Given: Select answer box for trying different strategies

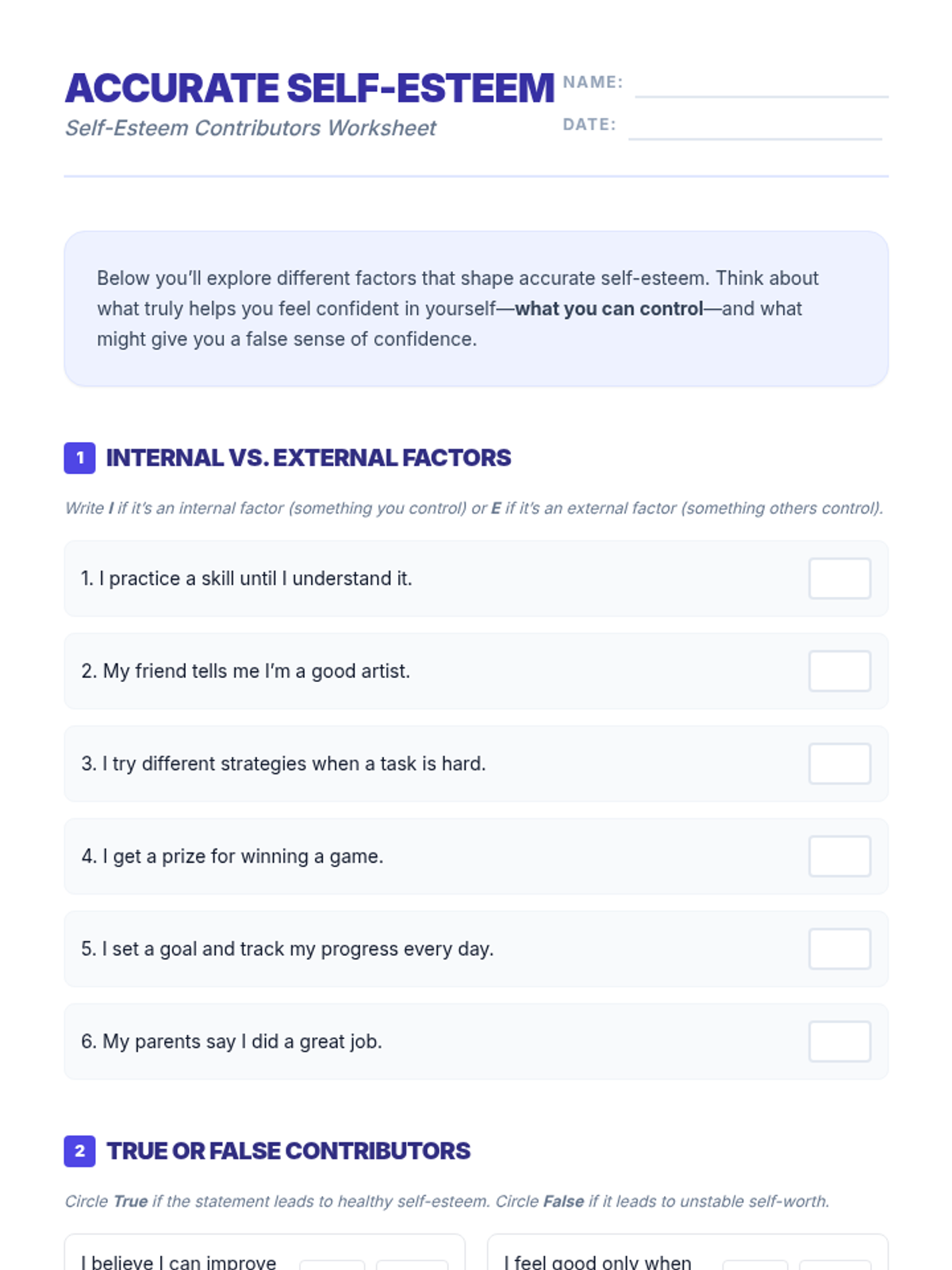Looking at the screenshot, I should [x=839, y=764].
